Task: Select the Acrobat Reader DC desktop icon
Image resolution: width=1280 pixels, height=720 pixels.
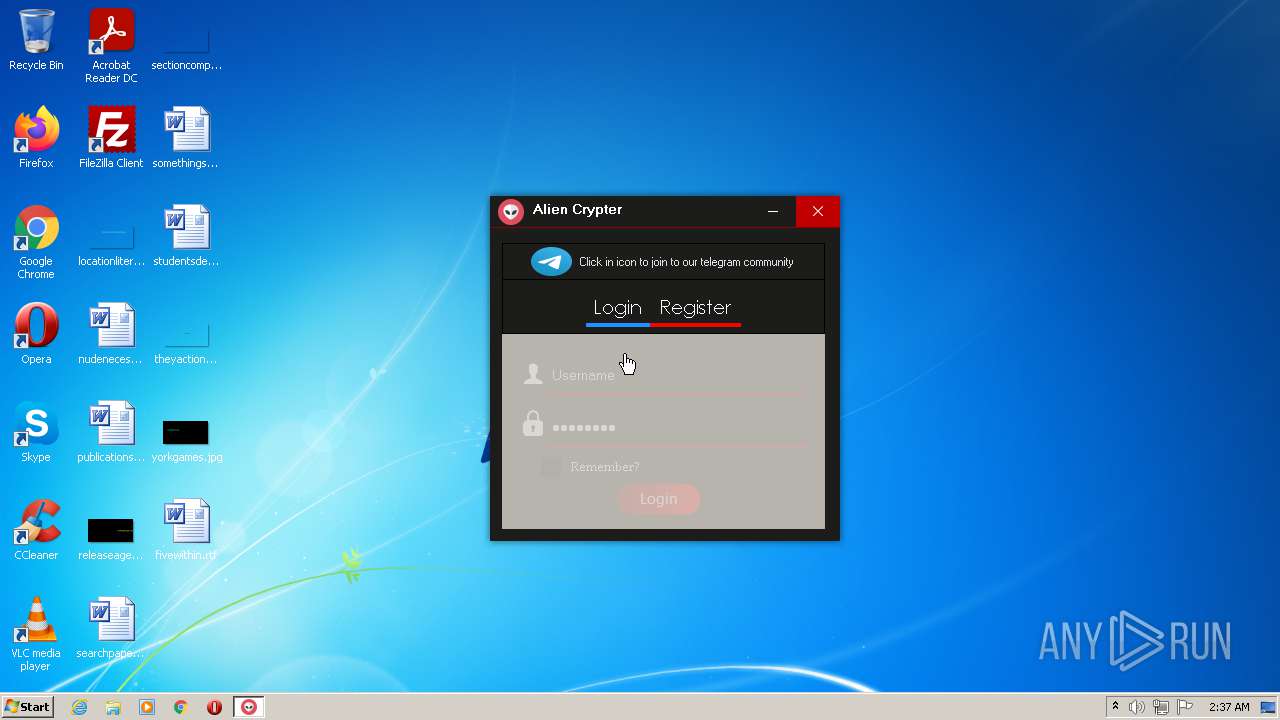Action: point(111,46)
